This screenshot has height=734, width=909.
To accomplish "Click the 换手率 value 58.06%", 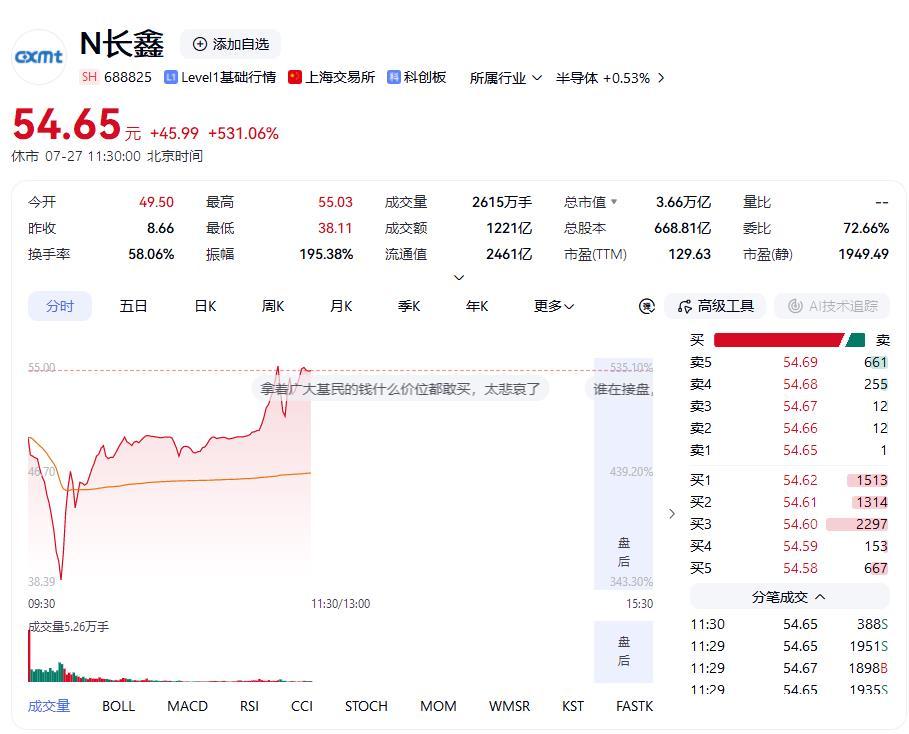I will (x=151, y=254).
